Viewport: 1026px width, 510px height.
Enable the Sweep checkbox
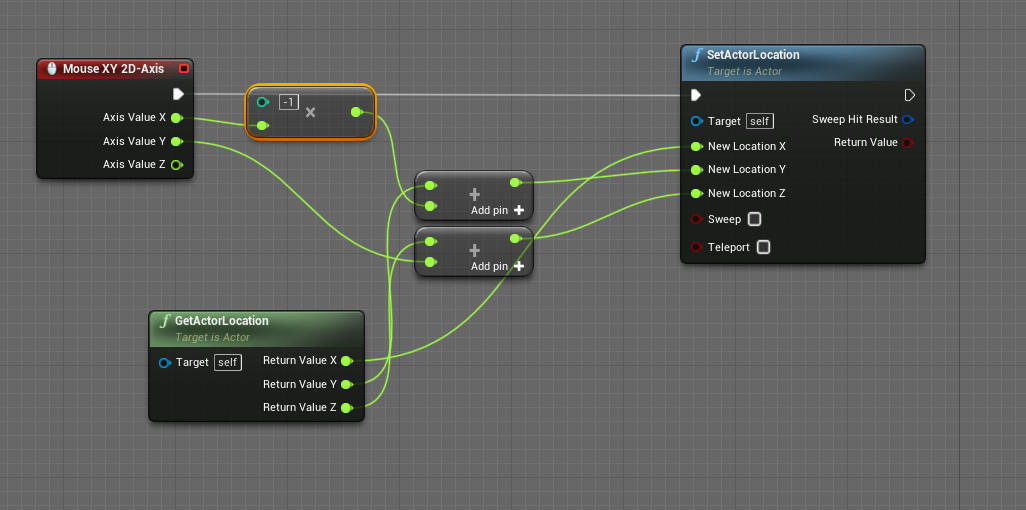pos(754,219)
